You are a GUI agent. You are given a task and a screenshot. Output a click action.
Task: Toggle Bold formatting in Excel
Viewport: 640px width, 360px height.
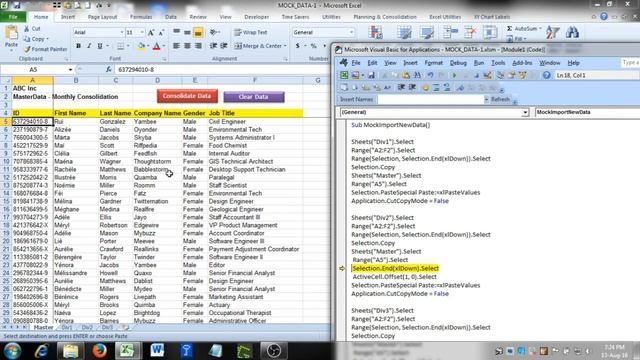pos(78,46)
